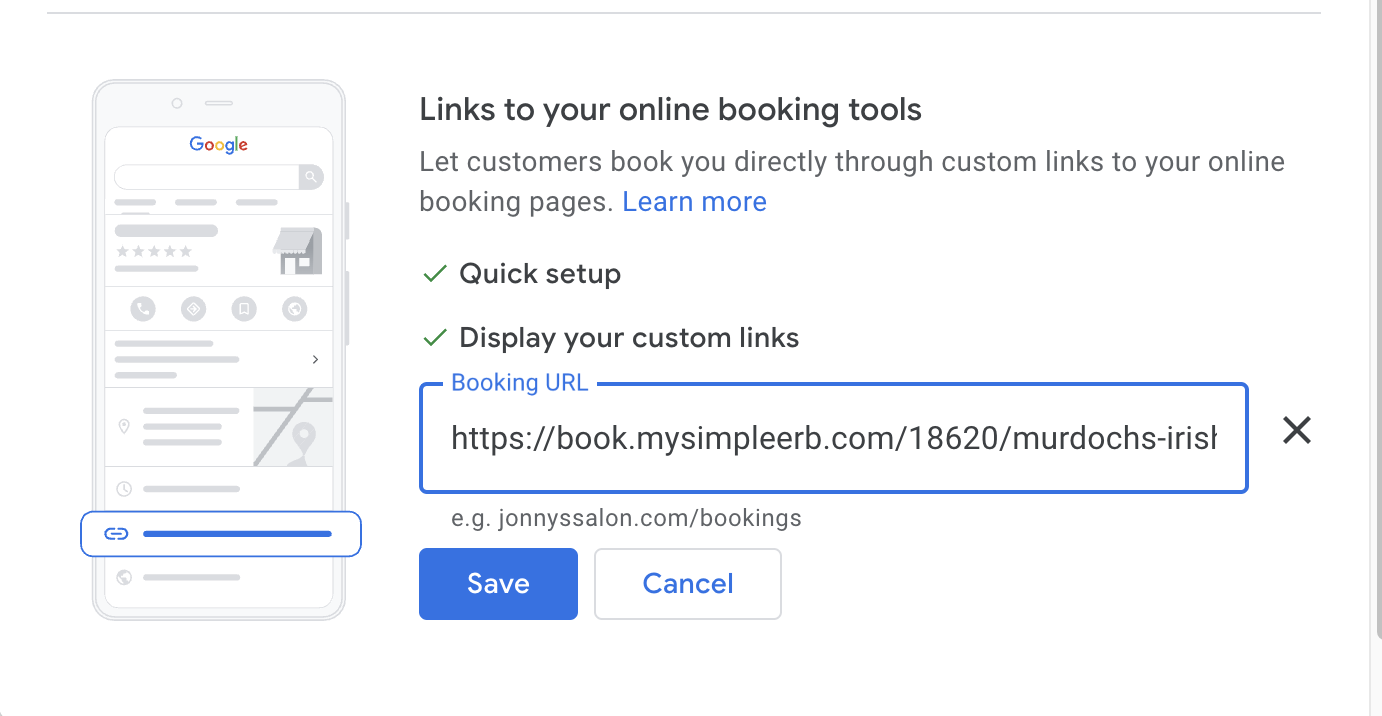Click the bookmark save icon in mockup

[244, 309]
